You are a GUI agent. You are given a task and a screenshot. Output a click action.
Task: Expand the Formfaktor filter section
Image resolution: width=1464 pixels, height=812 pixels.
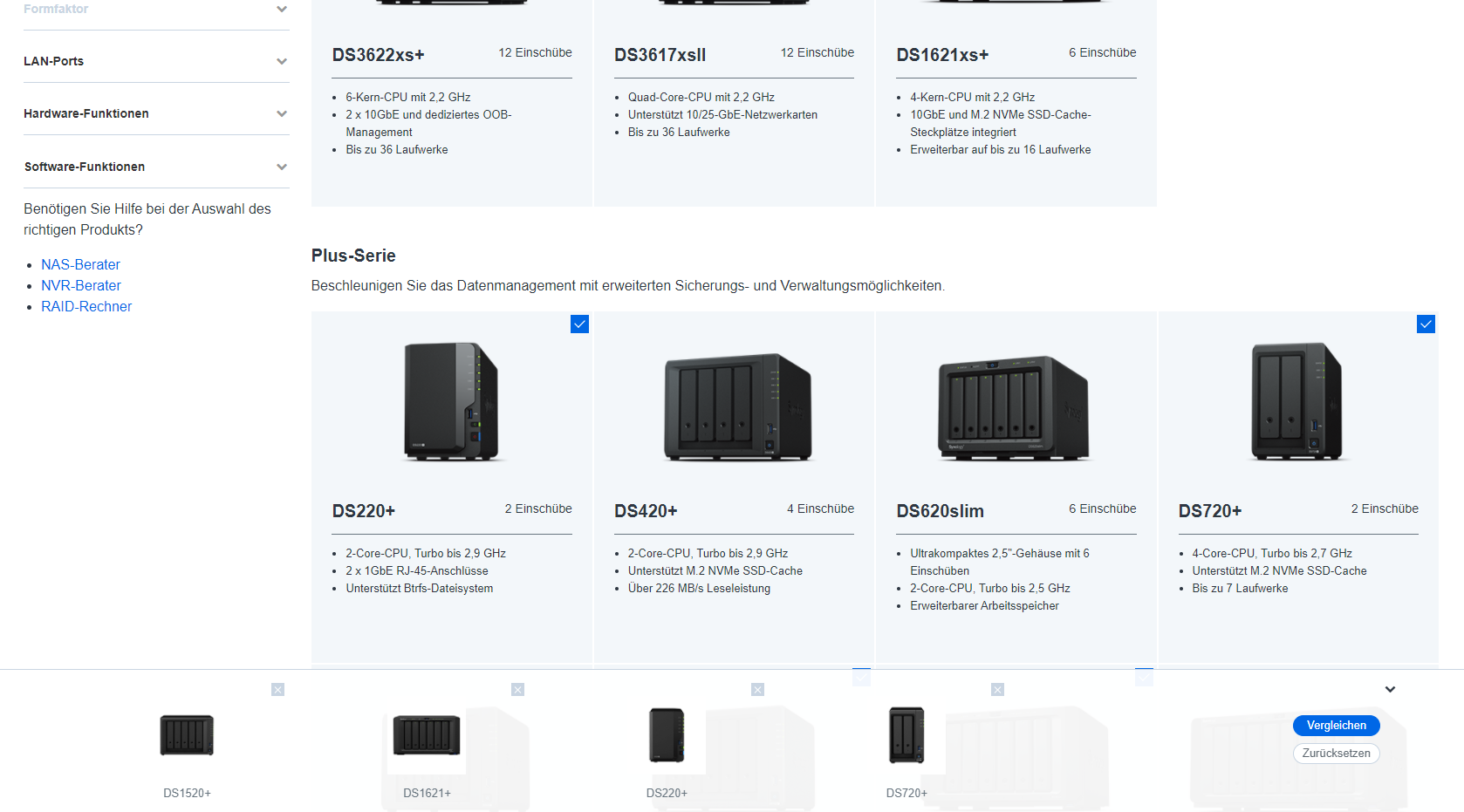[x=156, y=9]
